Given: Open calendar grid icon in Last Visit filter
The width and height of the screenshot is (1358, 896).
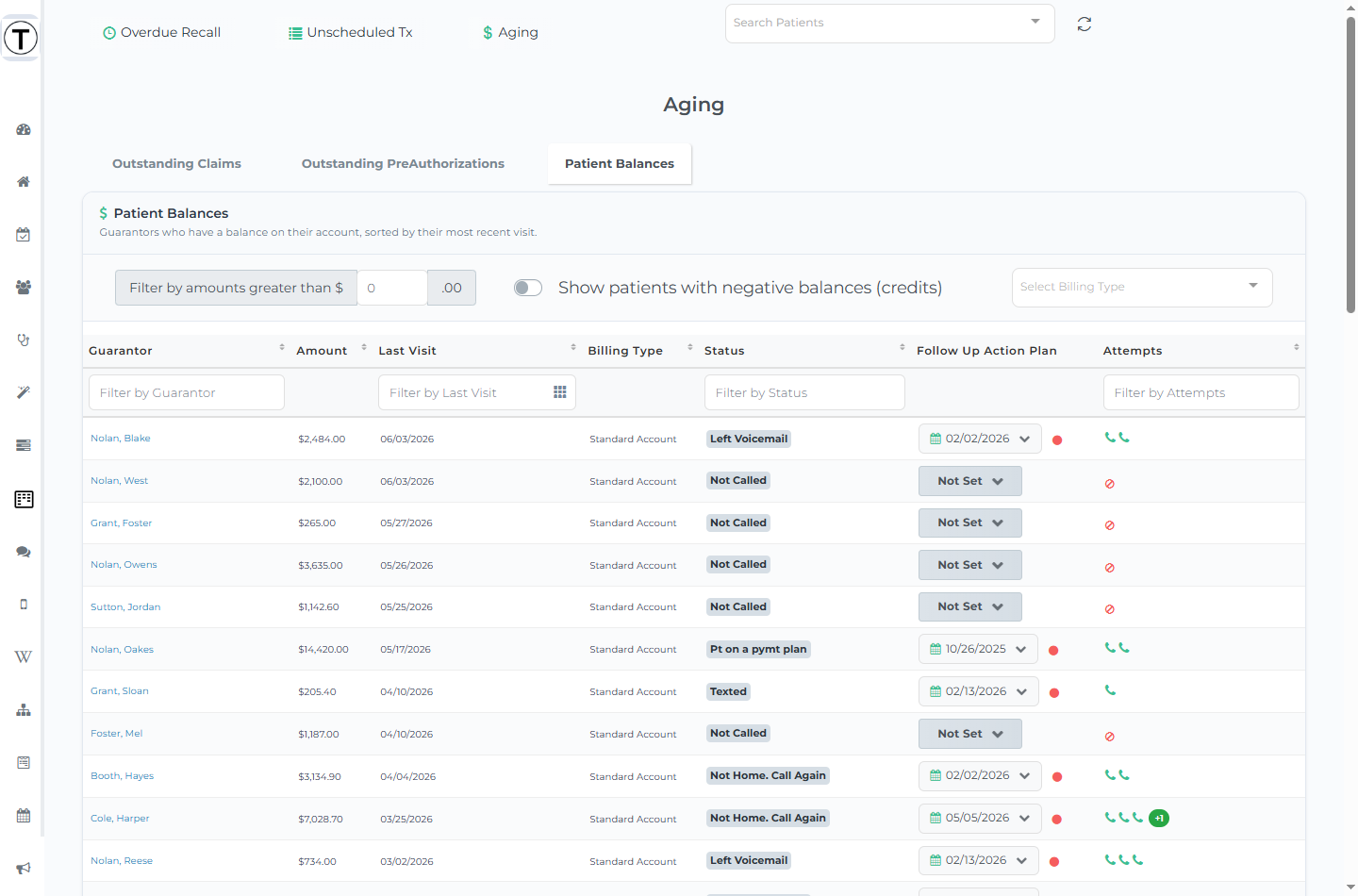Looking at the screenshot, I should [x=560, y=392].
